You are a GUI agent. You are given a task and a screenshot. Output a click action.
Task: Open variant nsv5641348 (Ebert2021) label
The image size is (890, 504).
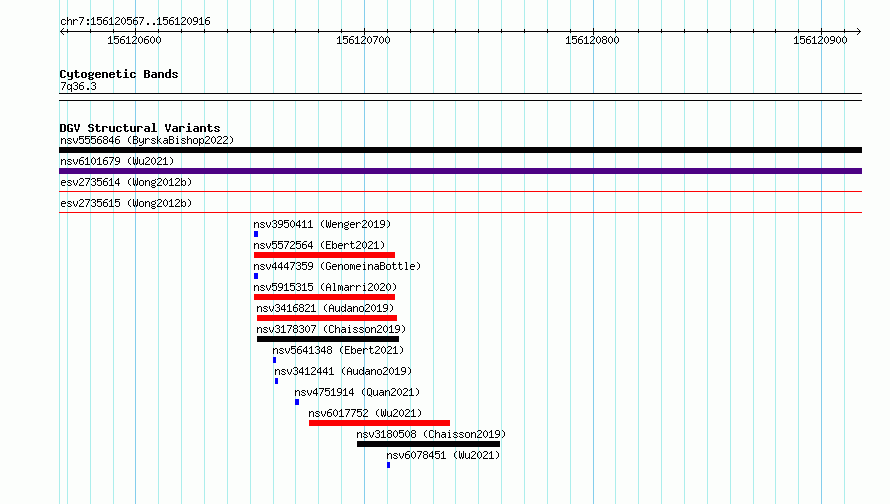point(338,350)
